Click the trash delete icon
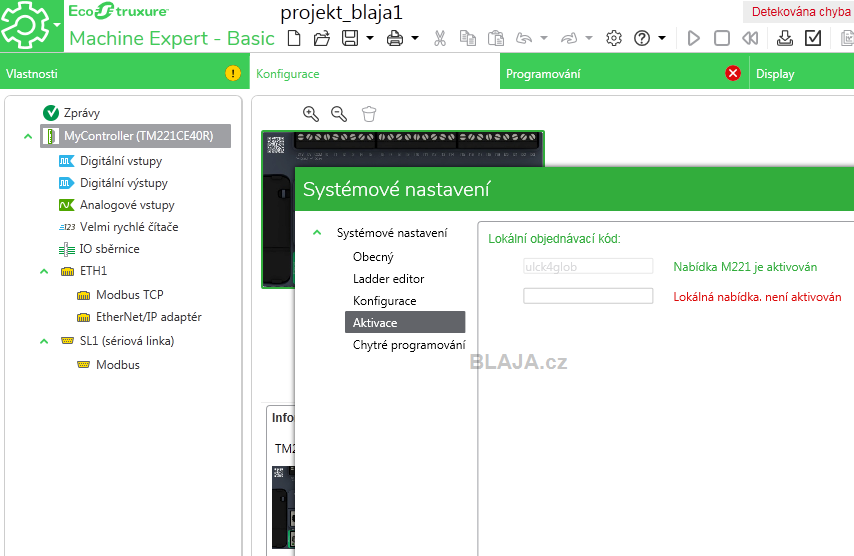 369,114
